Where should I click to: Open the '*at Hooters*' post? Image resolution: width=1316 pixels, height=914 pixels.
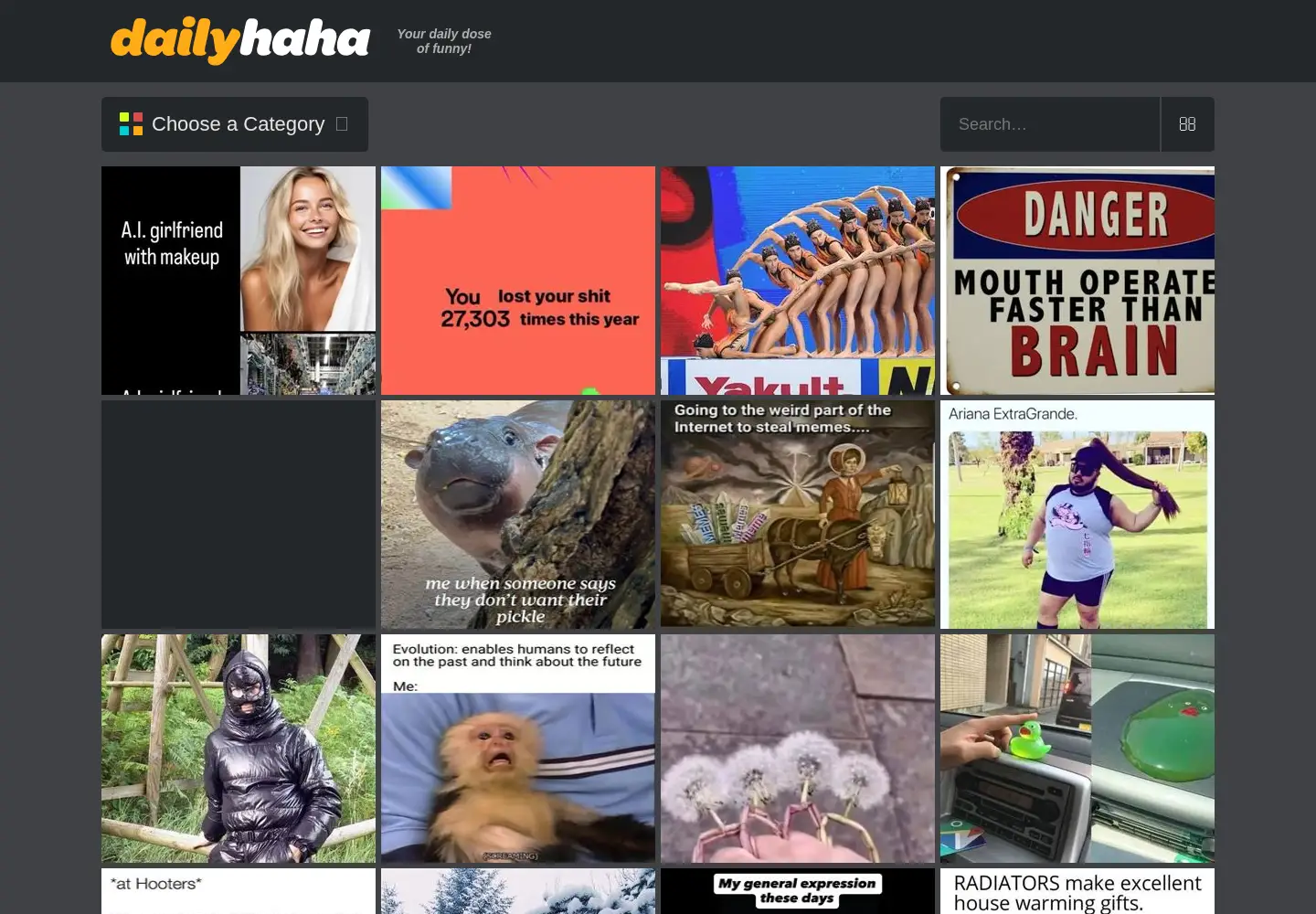(x=239, y=891)
